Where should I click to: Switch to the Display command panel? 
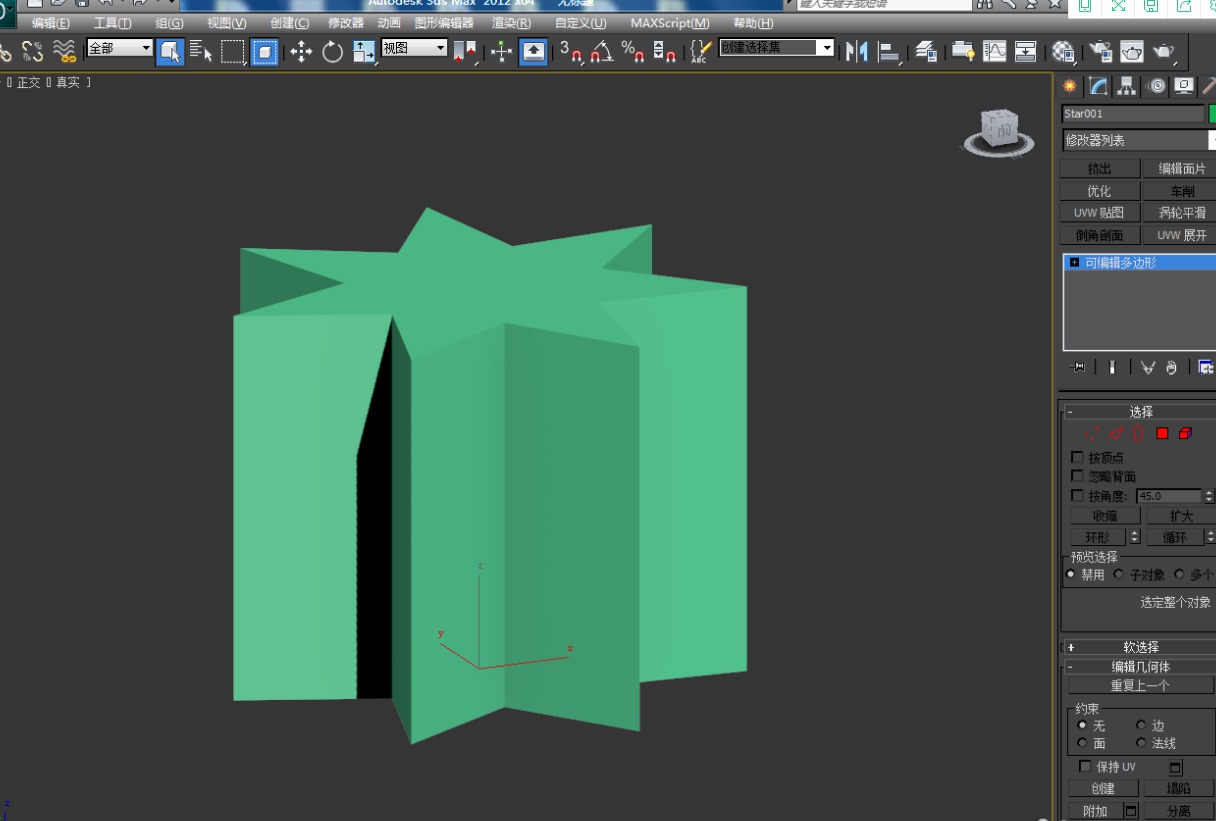pyautogui.click(x=1184, y=86)
